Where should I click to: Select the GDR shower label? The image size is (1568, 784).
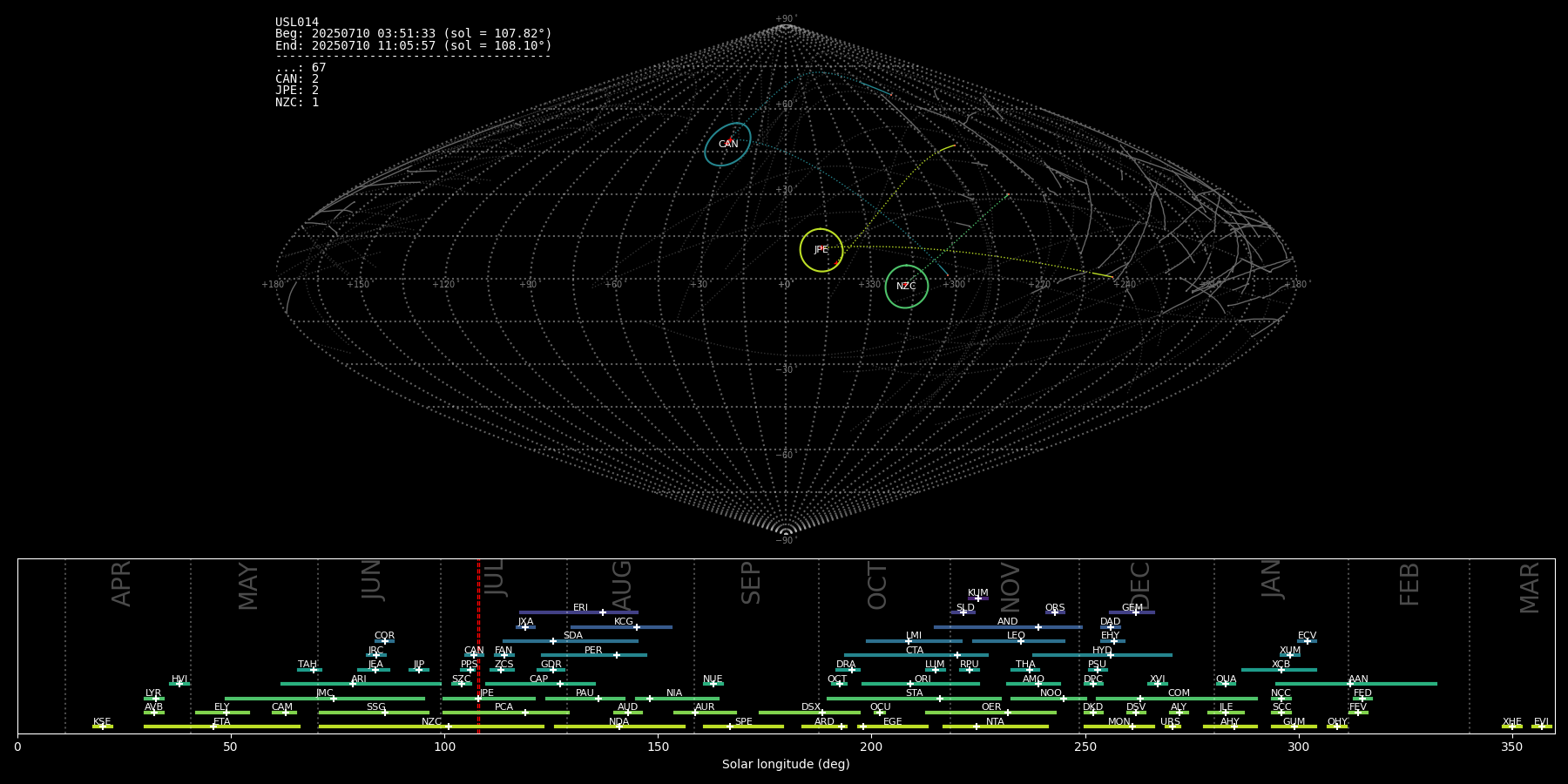click(x=551, y=665)
